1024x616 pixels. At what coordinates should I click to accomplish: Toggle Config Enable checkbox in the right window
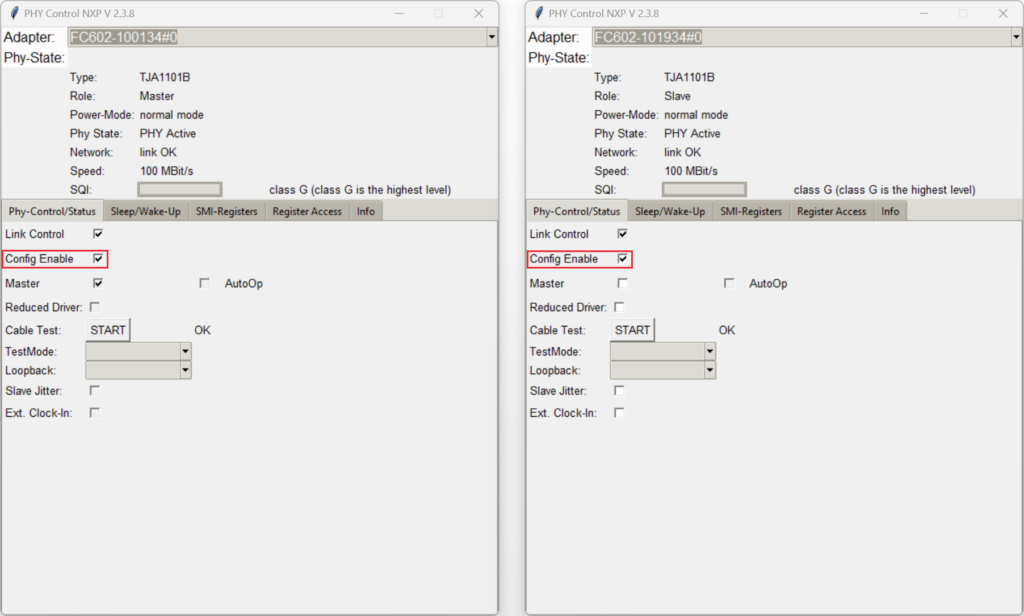coord(622,259)
